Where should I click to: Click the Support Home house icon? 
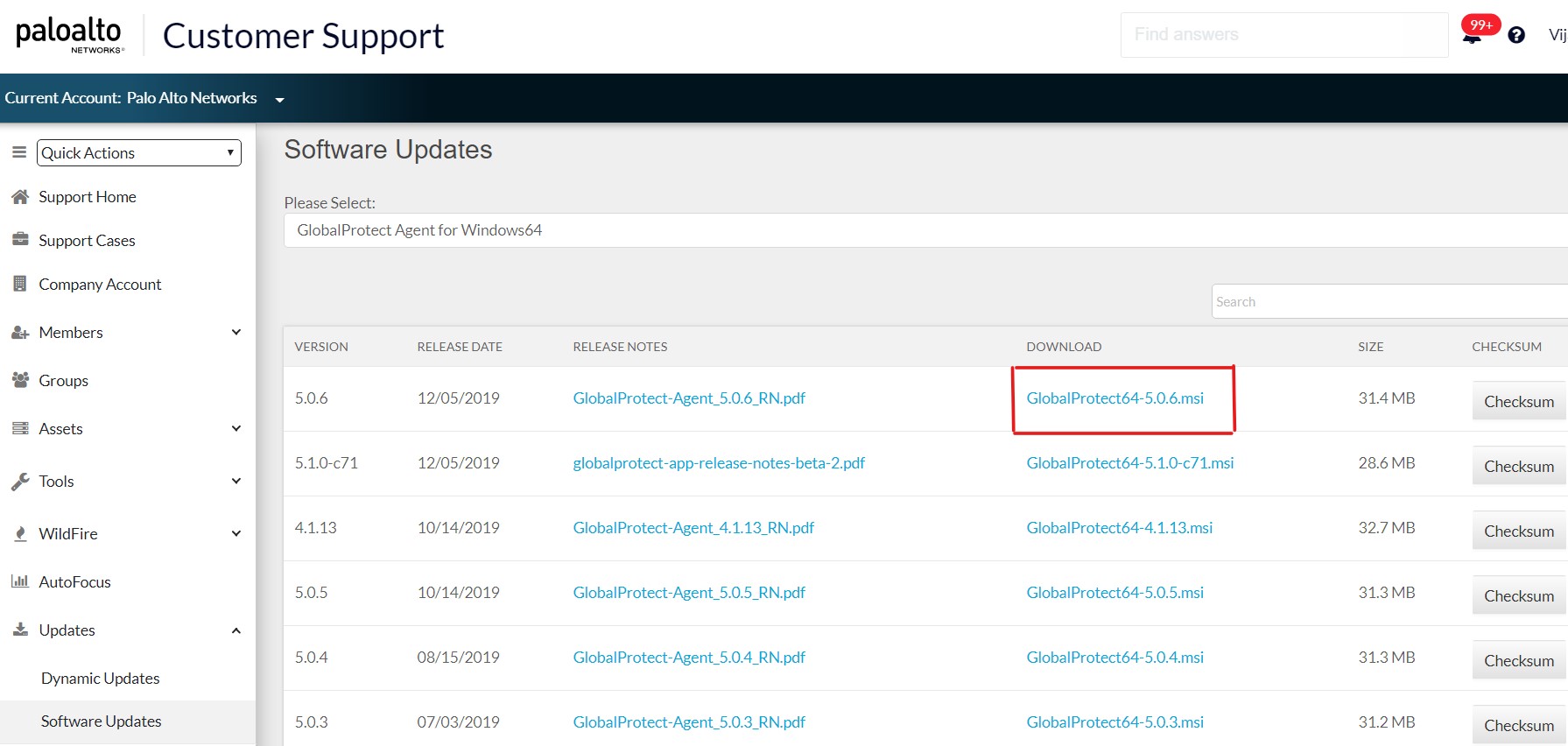[x=20, y=197]
